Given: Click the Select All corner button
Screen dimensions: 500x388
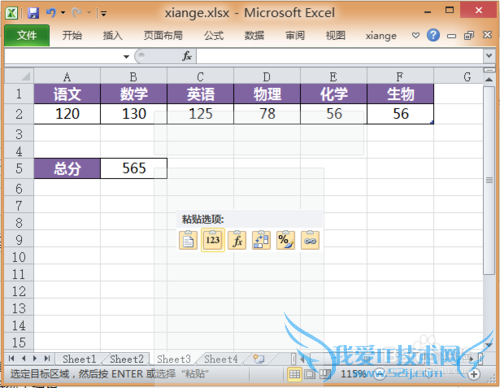Looking at the screenshot, I should pos(19,76).
